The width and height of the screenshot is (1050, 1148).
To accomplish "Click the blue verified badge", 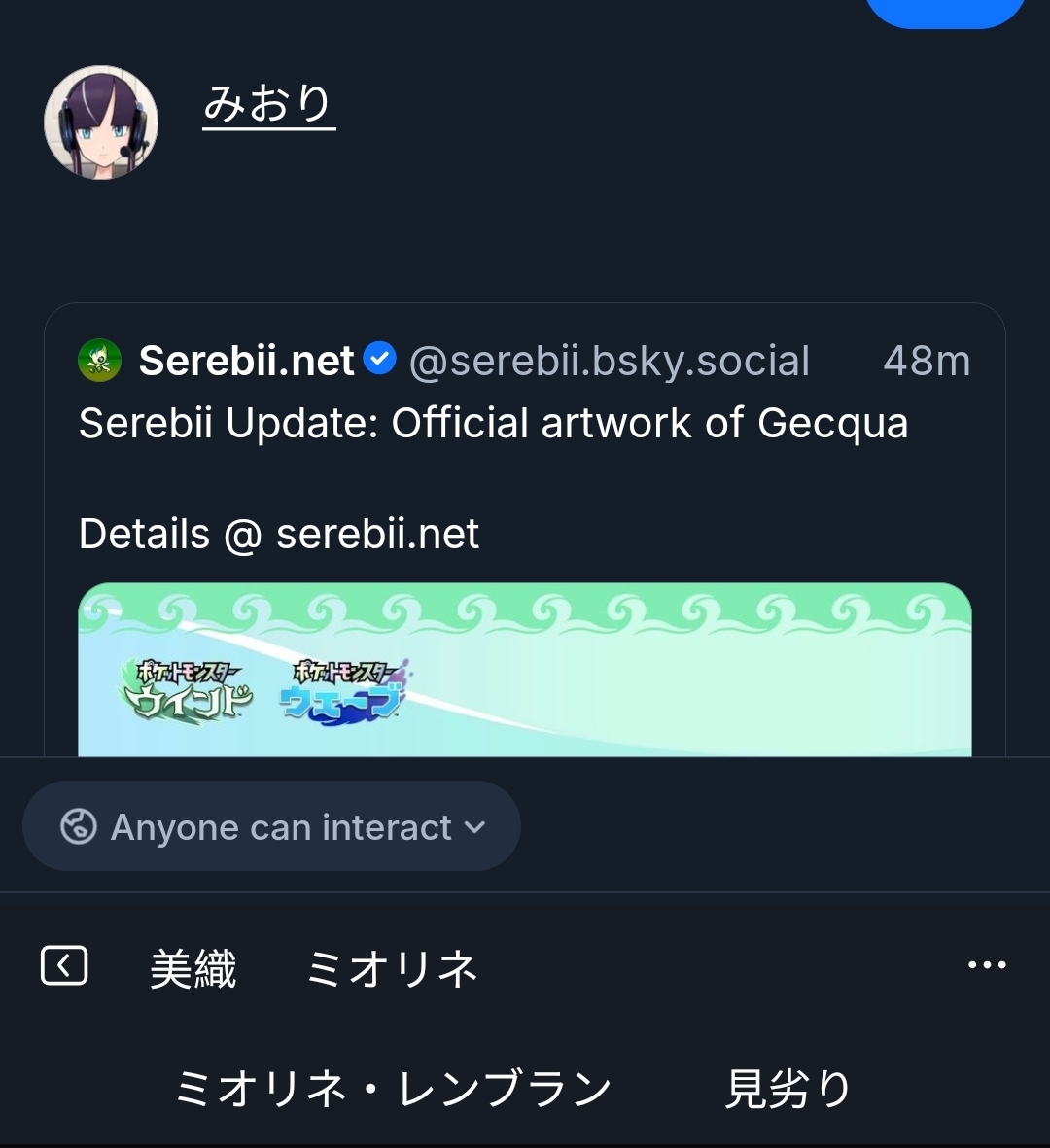I will click(x=379, y=360).
